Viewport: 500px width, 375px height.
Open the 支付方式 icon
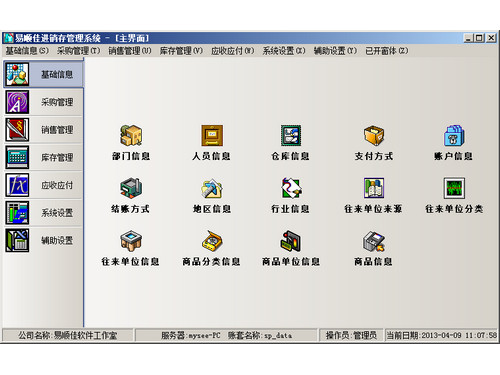pos(374,135)
